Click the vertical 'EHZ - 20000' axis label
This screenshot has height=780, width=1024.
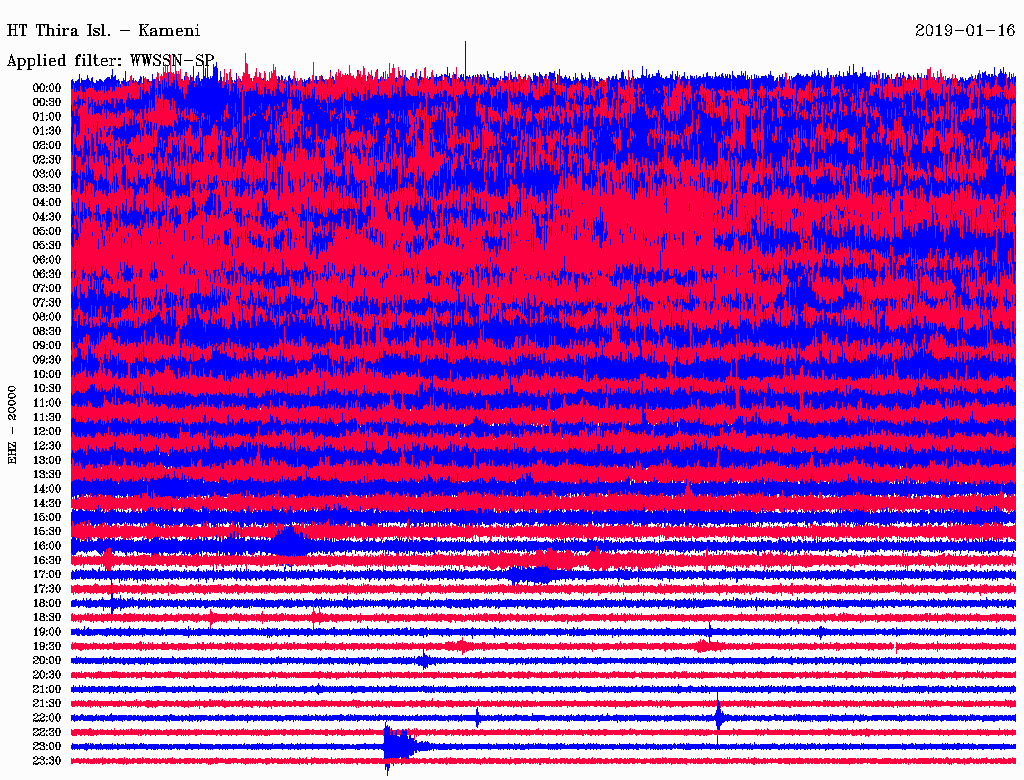click(13, 424)
